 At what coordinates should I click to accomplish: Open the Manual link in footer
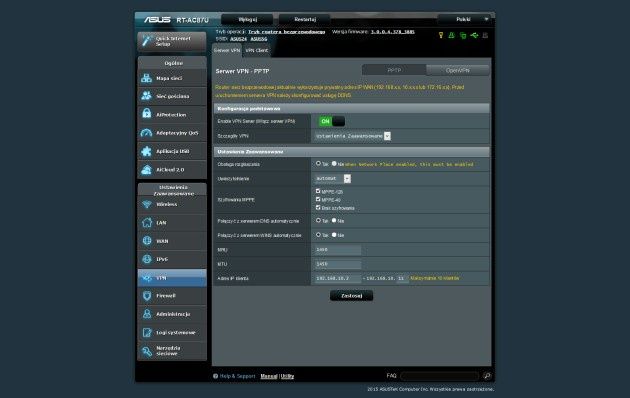click(269, 376)
